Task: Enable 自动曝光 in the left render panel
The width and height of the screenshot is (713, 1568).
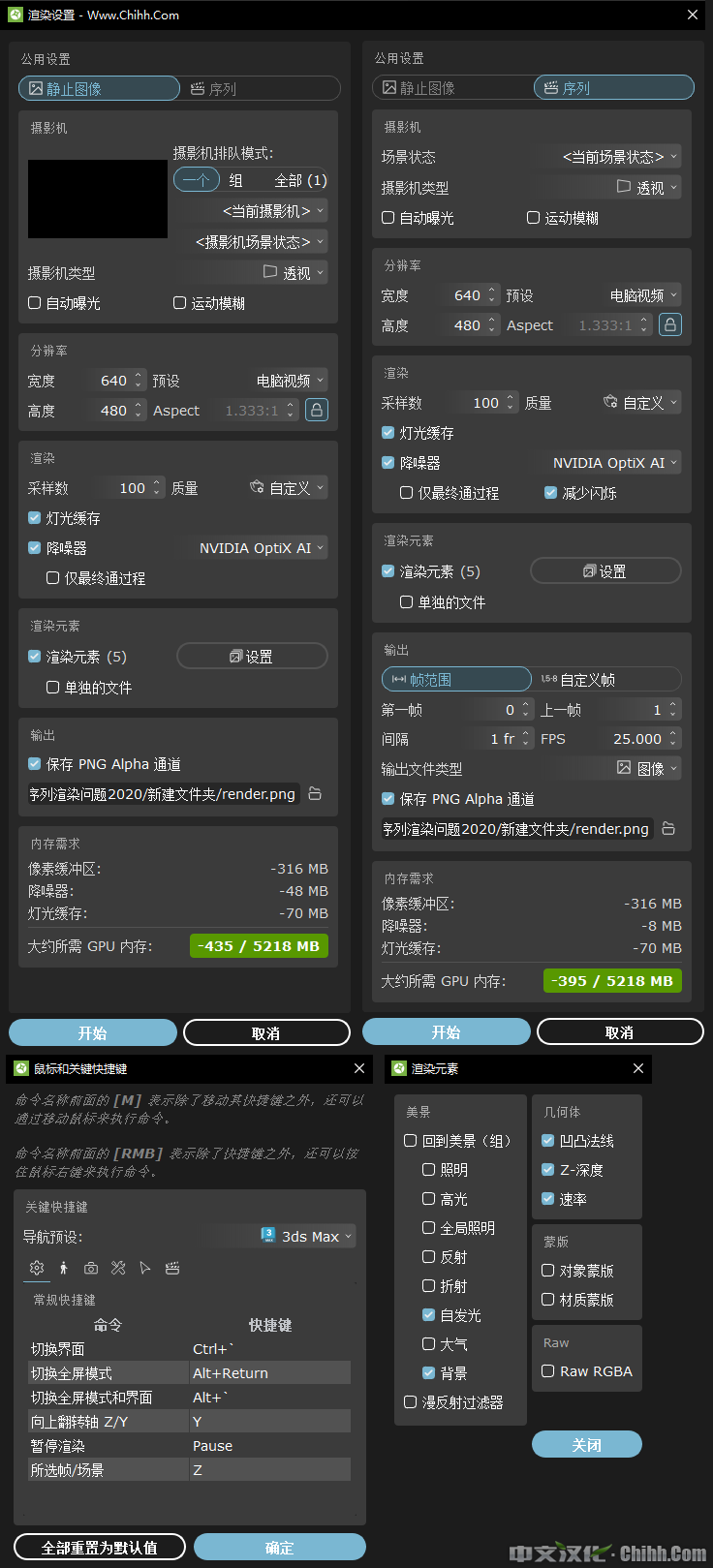Action: (x=35, y=303)
